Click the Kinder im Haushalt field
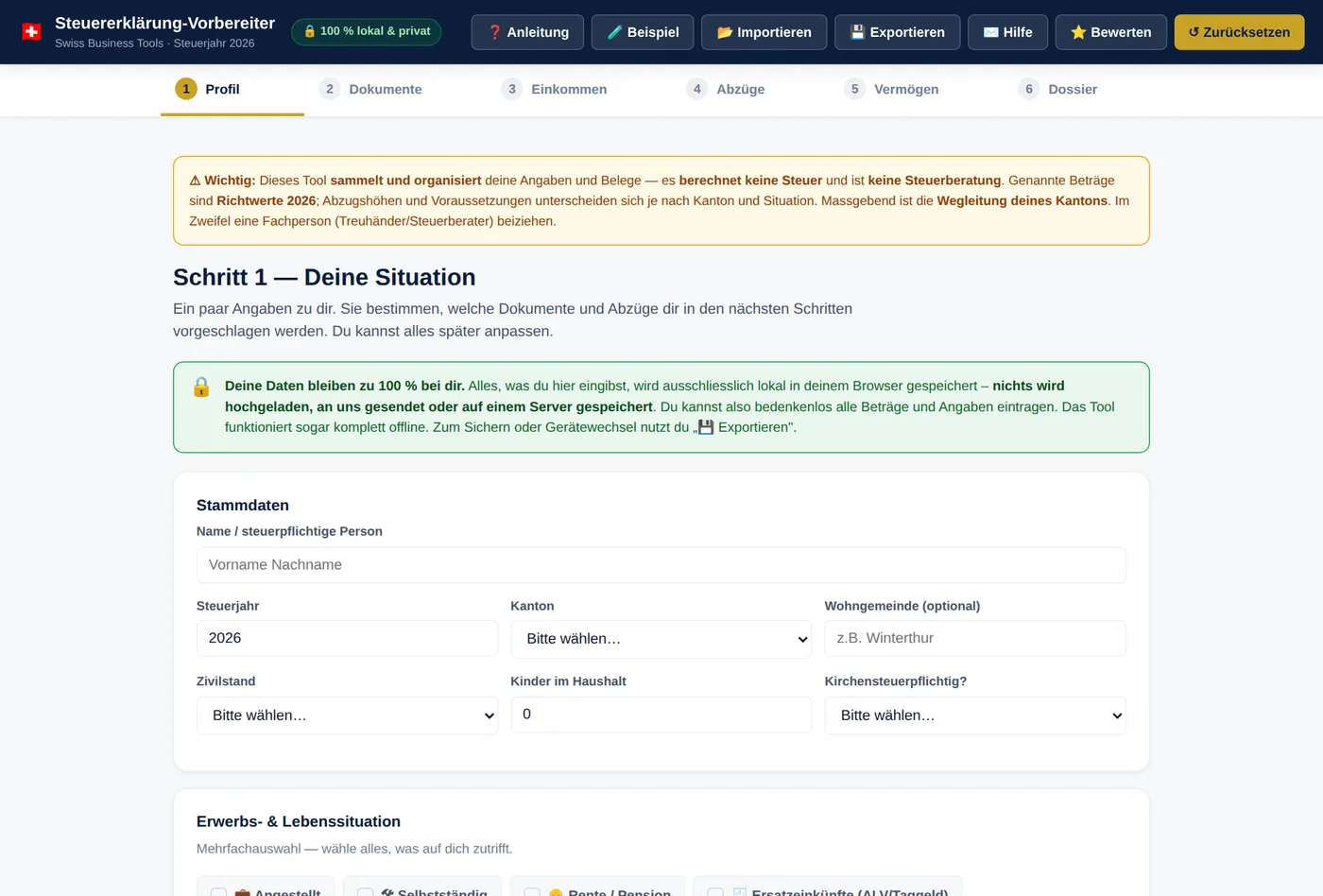Viewport: 1323px width, 896px height. tap(661, 715)
